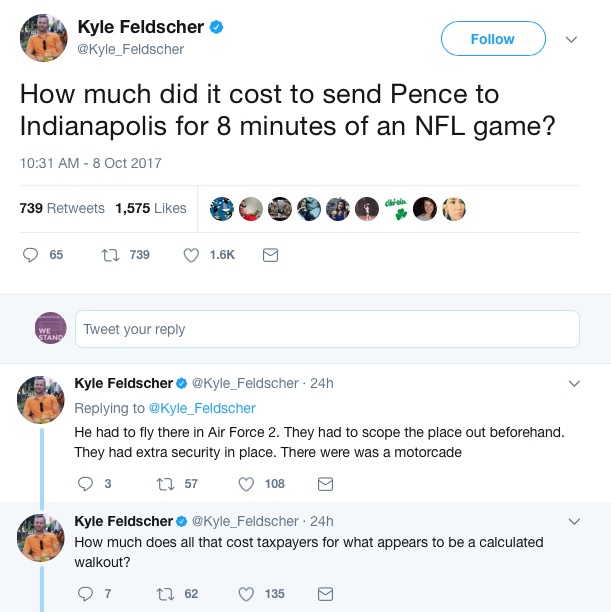Like the Air Force 2 reply

pos(246,484)
